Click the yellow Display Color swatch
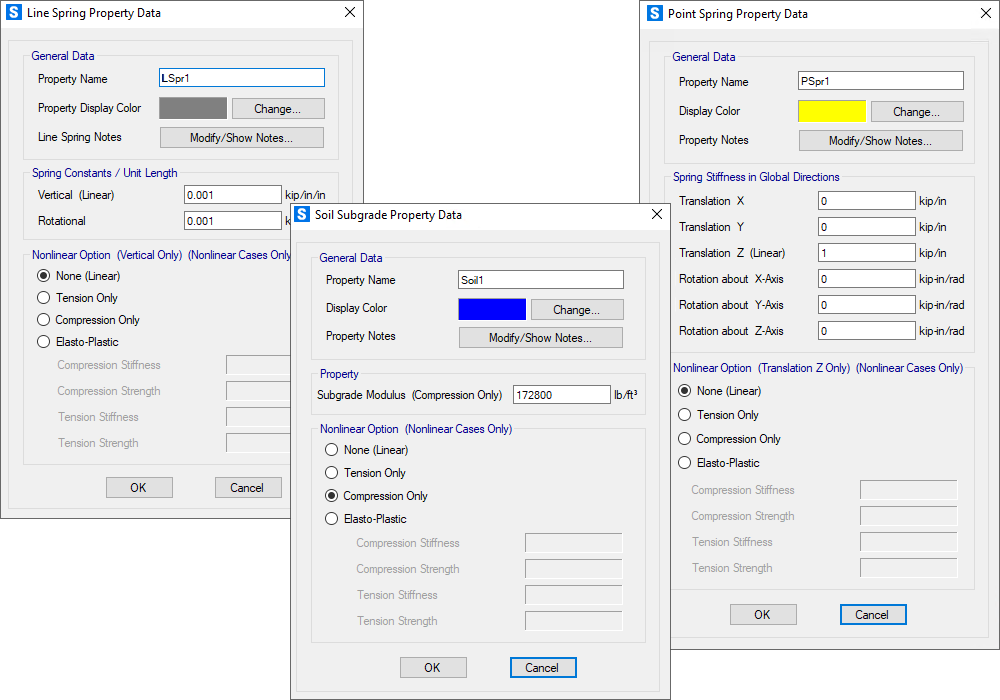This screenshot has height=700, width=1000. (x=831, y=112)
